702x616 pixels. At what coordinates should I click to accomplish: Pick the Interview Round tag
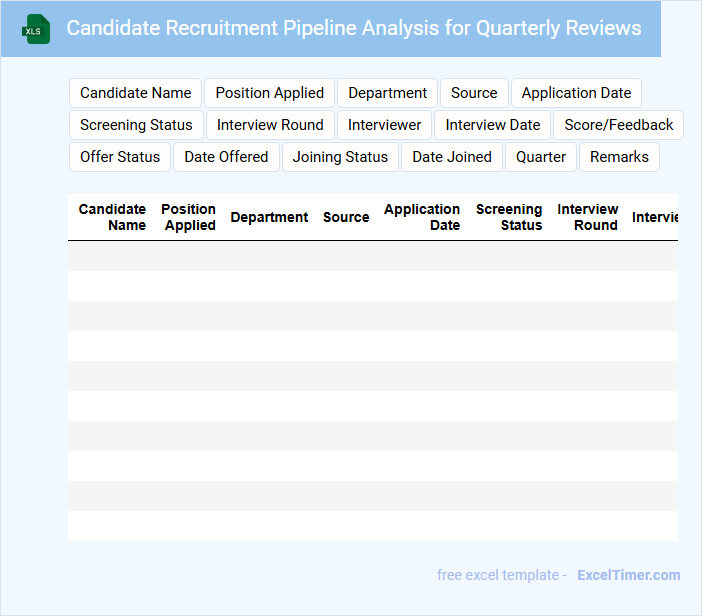[270, 125]
